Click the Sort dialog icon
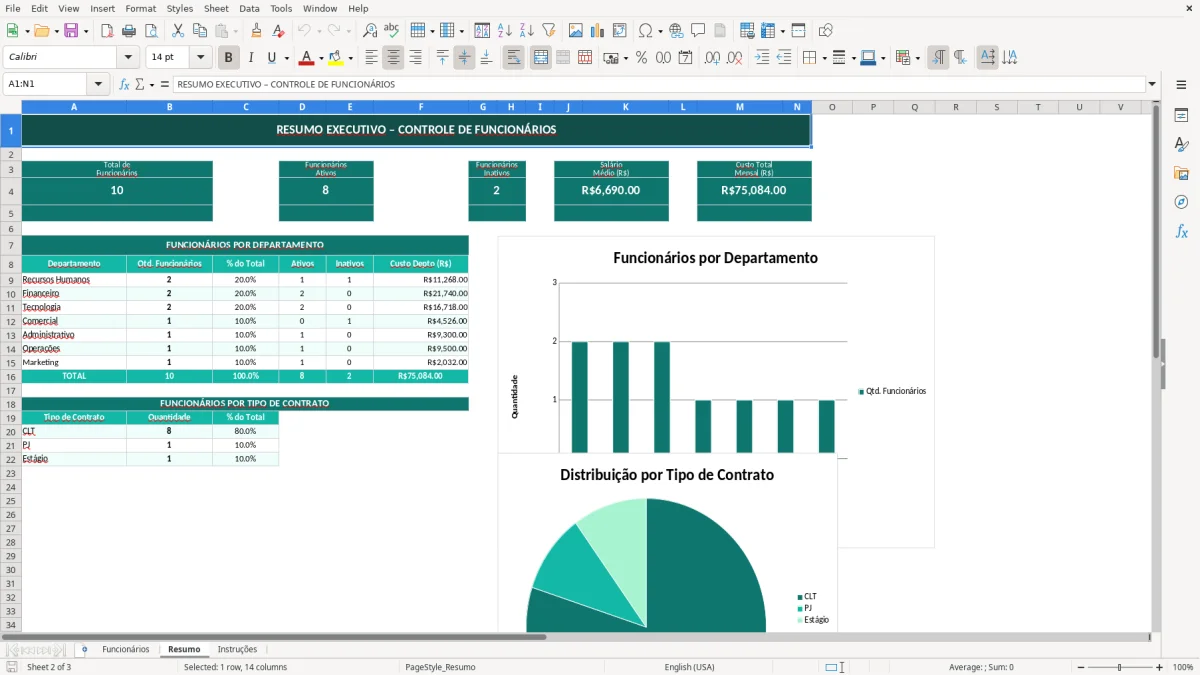The height and width of the screenshot is (675, 1200). [x=482, y=31]
